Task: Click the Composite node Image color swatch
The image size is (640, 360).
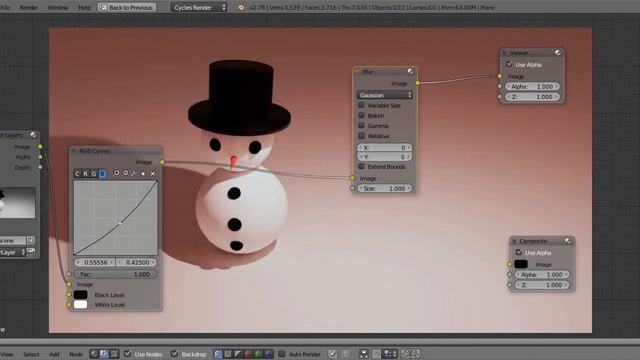Action: tap(521, 264)
